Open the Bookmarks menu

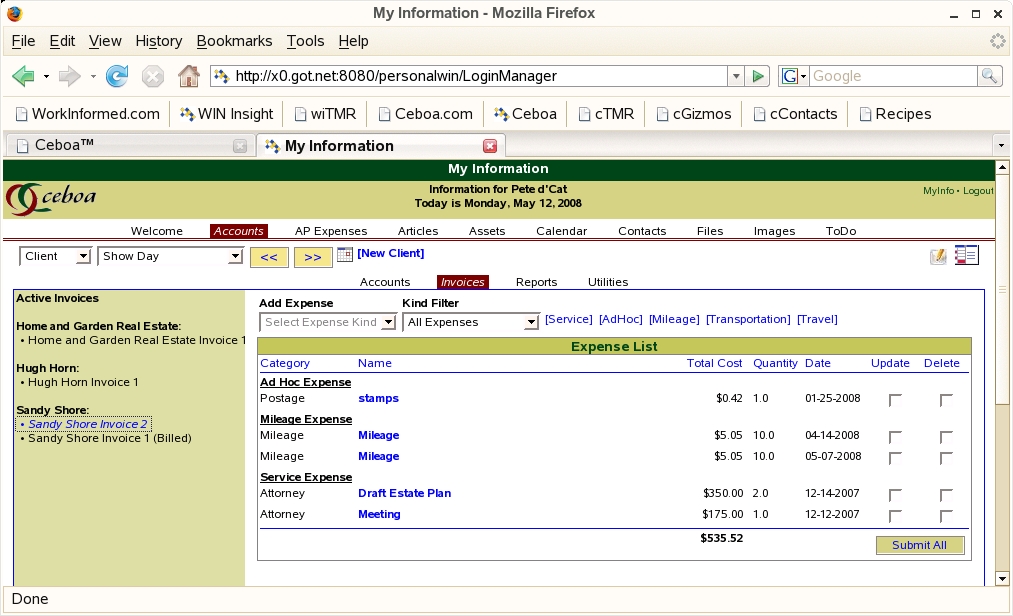tap(234, 41)
